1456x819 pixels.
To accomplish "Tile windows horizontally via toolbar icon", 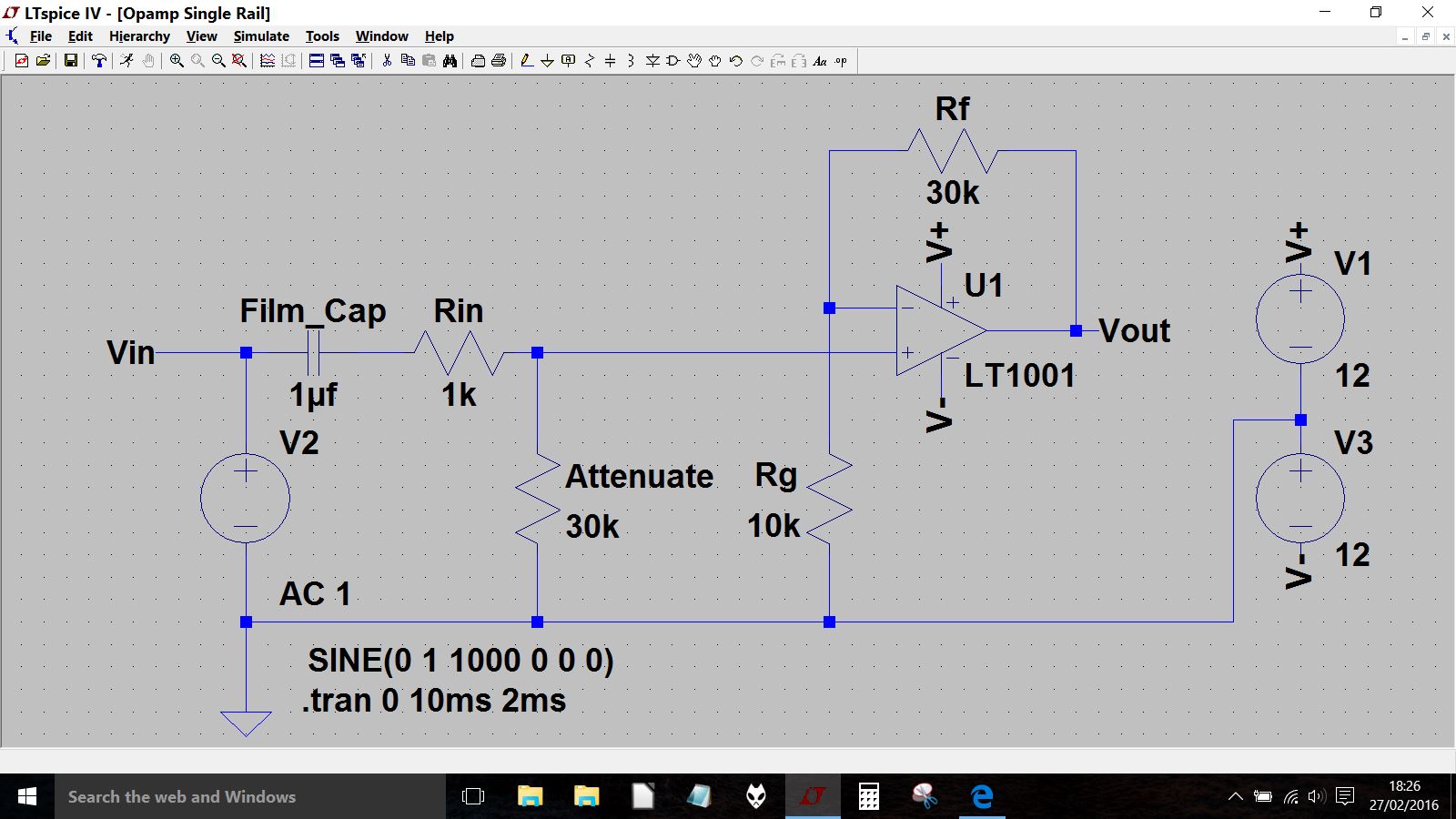I will point(317,61).
